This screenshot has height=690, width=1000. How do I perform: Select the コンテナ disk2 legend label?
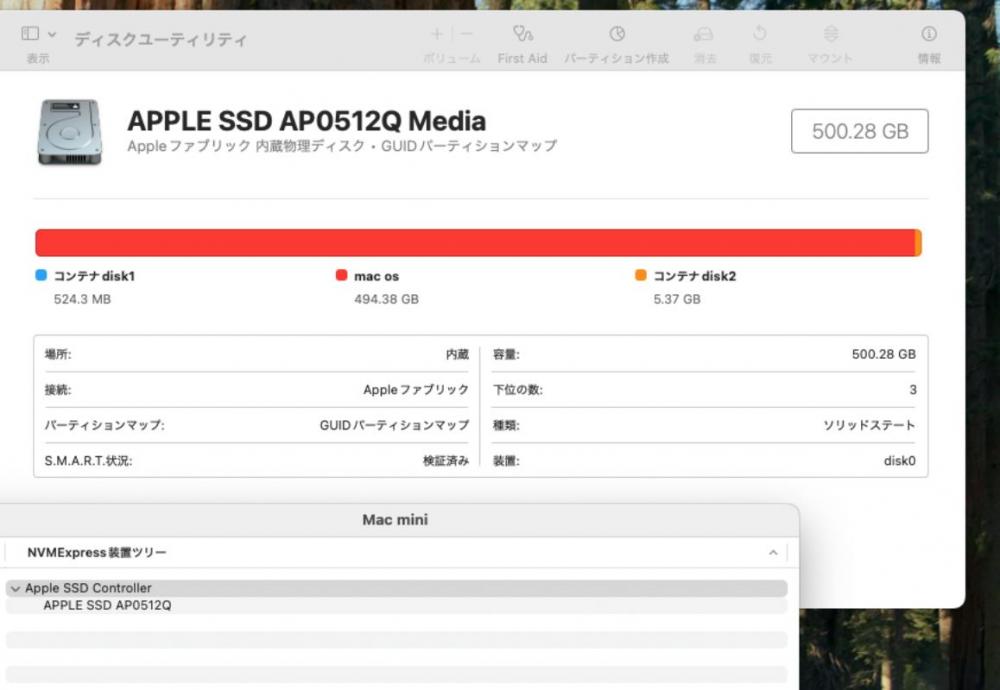(x=695, y=276)
